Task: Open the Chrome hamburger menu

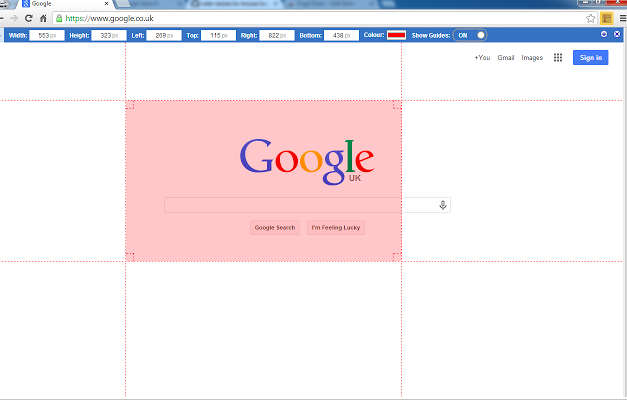Action: coord(623,18)
